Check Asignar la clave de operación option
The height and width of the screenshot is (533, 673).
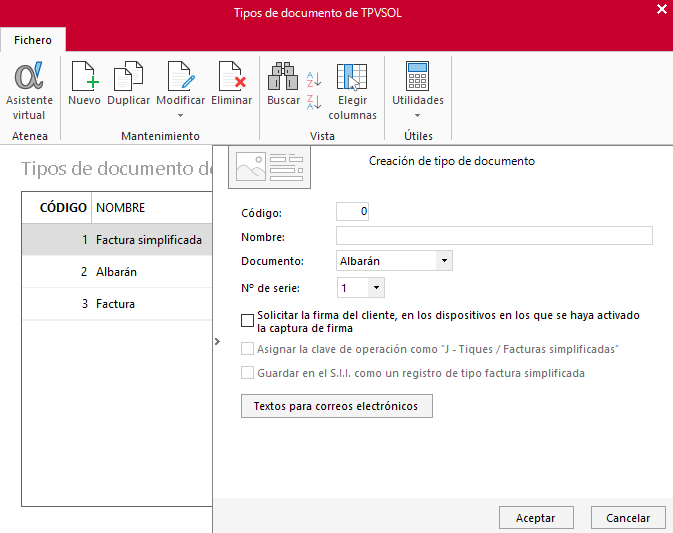pos(247,348)
